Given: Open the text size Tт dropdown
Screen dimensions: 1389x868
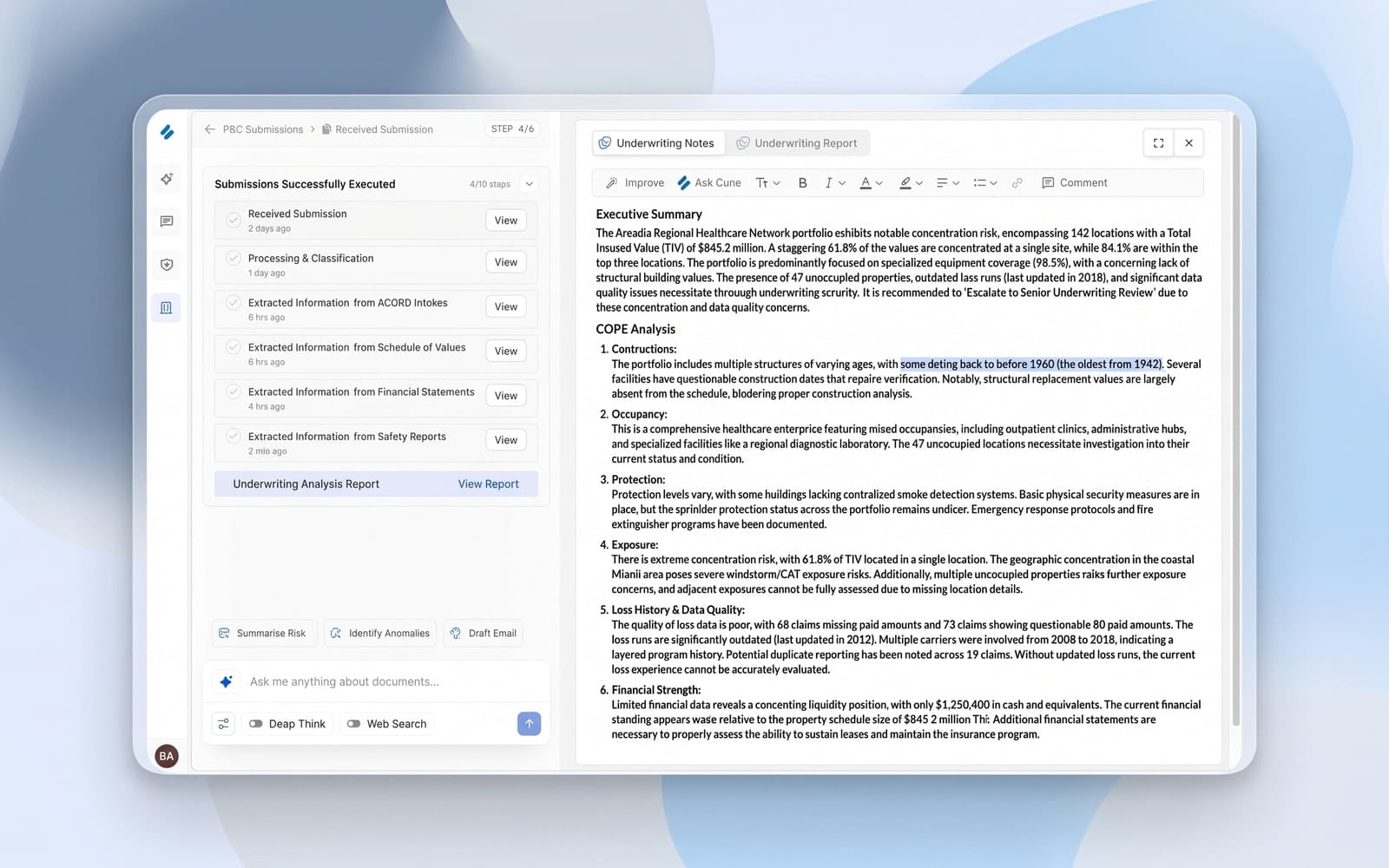Looking at the screenshot, I should click(x=768, y=183).
